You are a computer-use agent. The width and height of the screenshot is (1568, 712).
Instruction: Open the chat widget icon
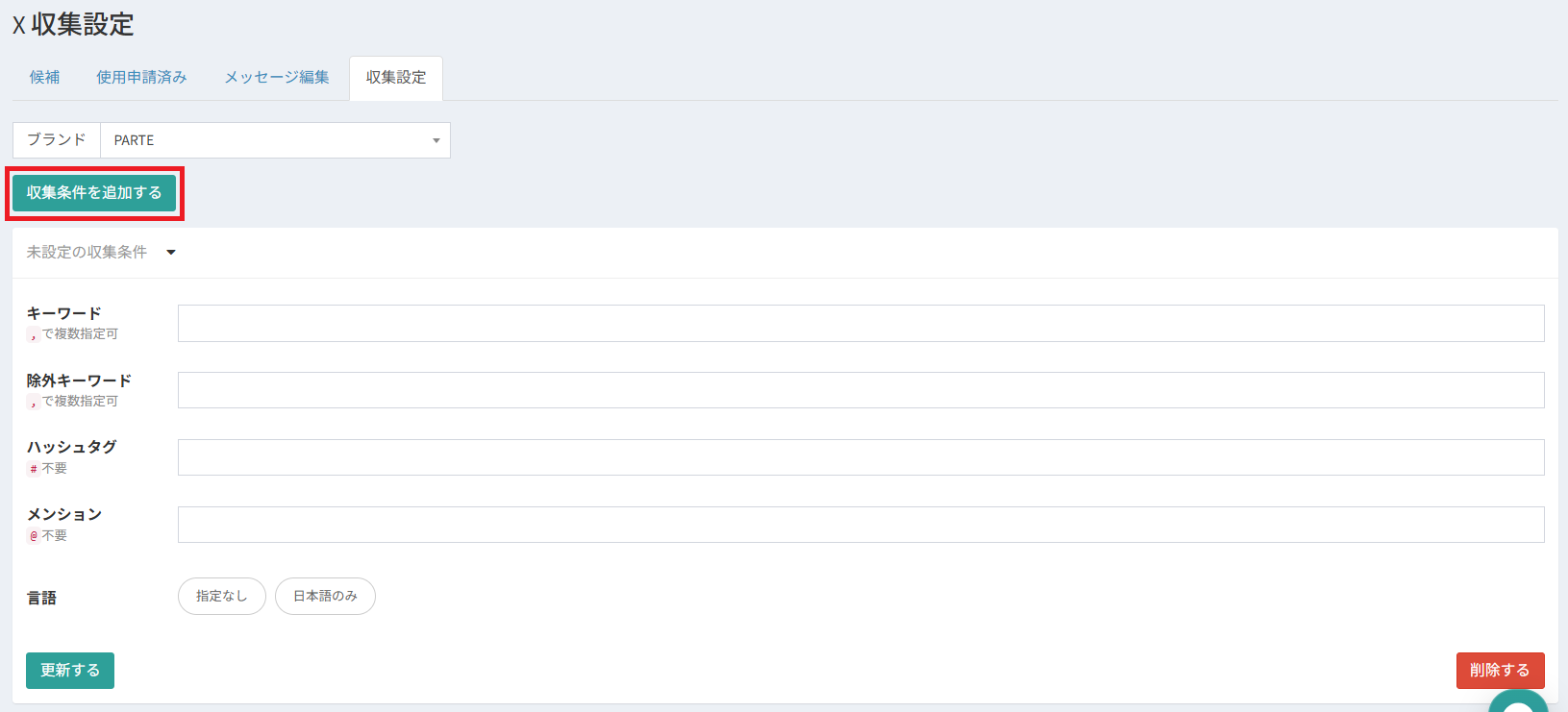(x=1520, y=701)
